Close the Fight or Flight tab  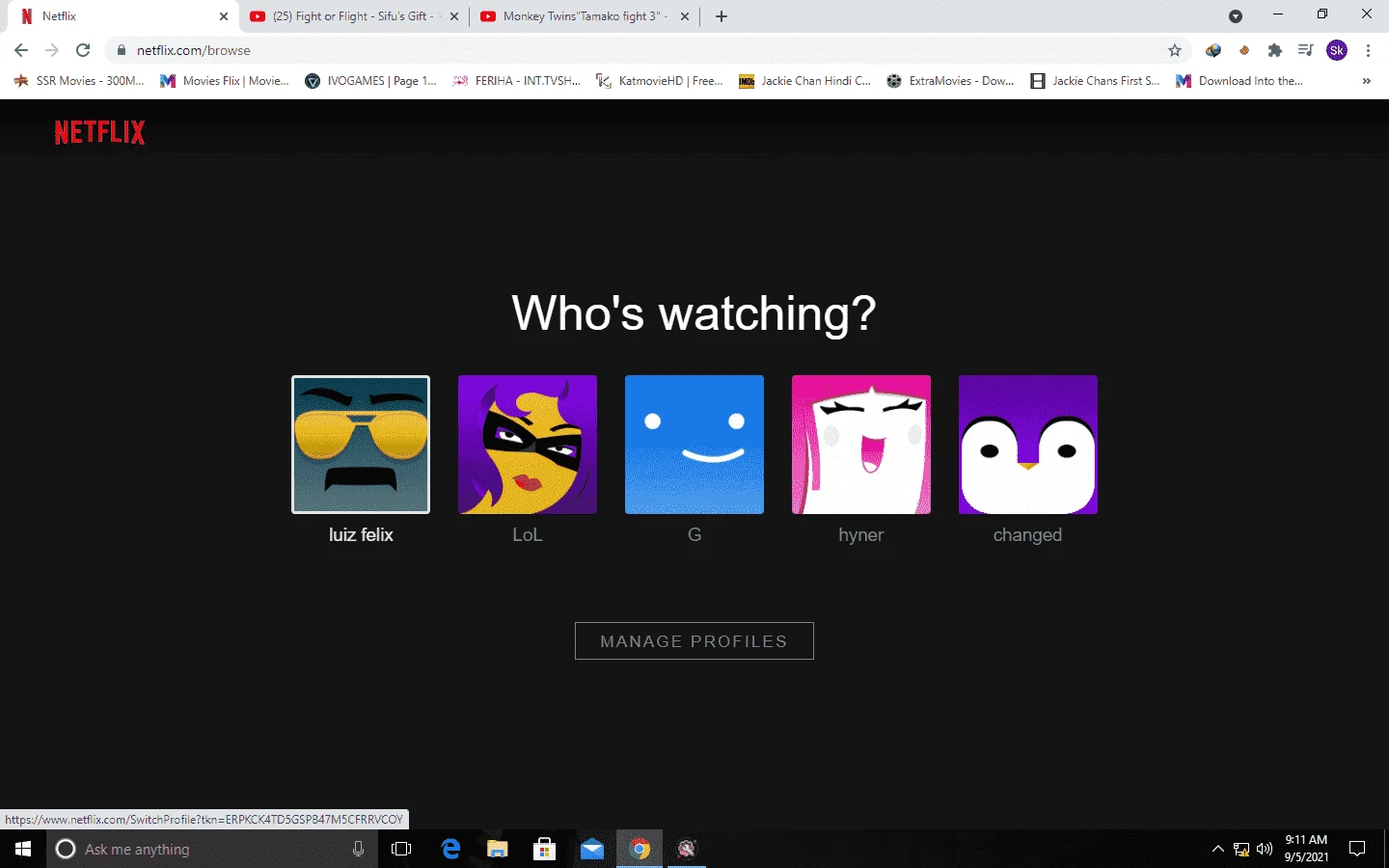[x=454, y=16]
